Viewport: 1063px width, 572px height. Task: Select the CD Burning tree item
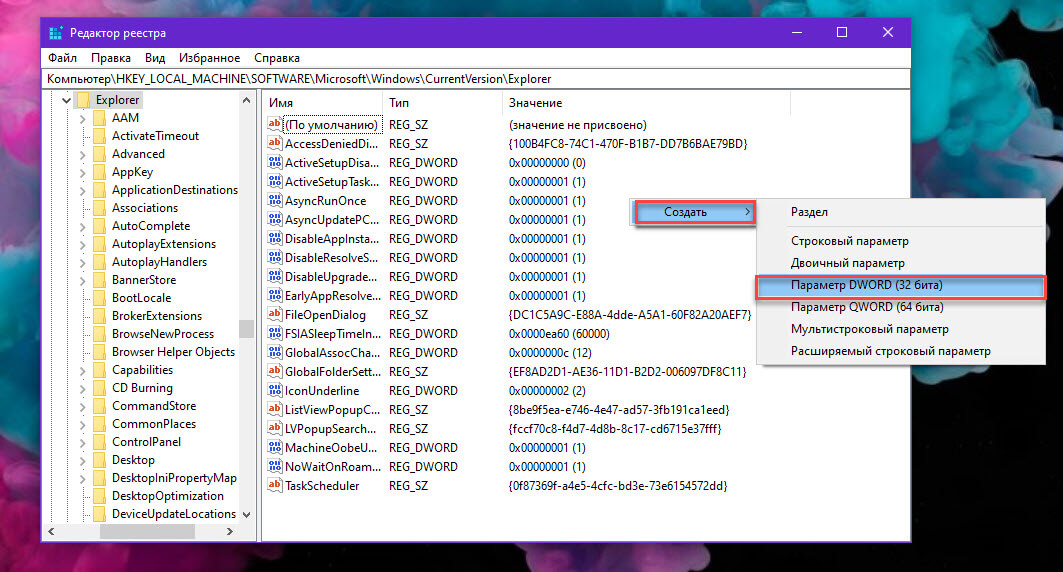point(142,388)
